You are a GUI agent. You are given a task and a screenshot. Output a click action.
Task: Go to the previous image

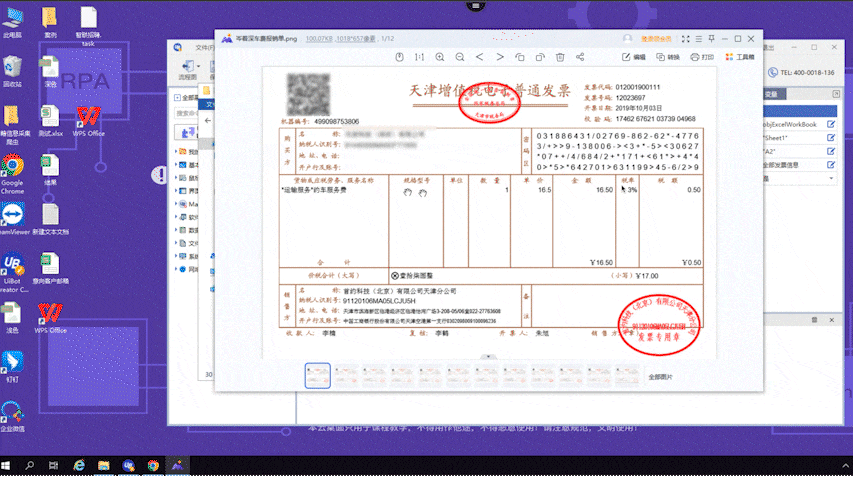[479, 57]
